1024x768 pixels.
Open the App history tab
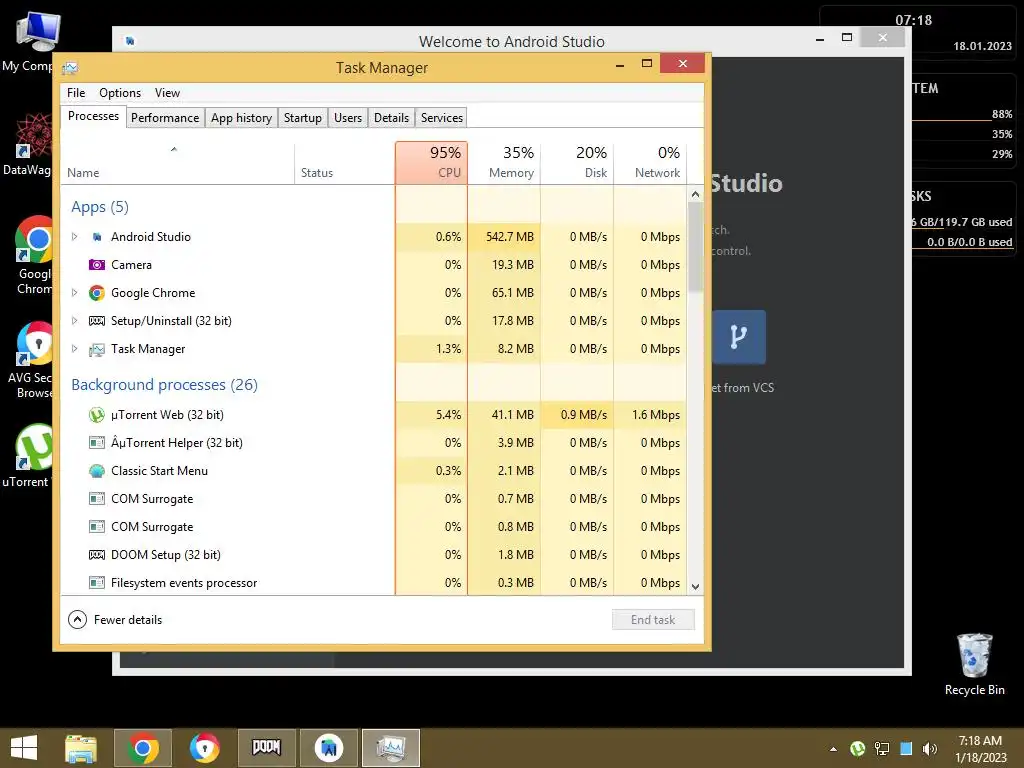tap(241, 118)
